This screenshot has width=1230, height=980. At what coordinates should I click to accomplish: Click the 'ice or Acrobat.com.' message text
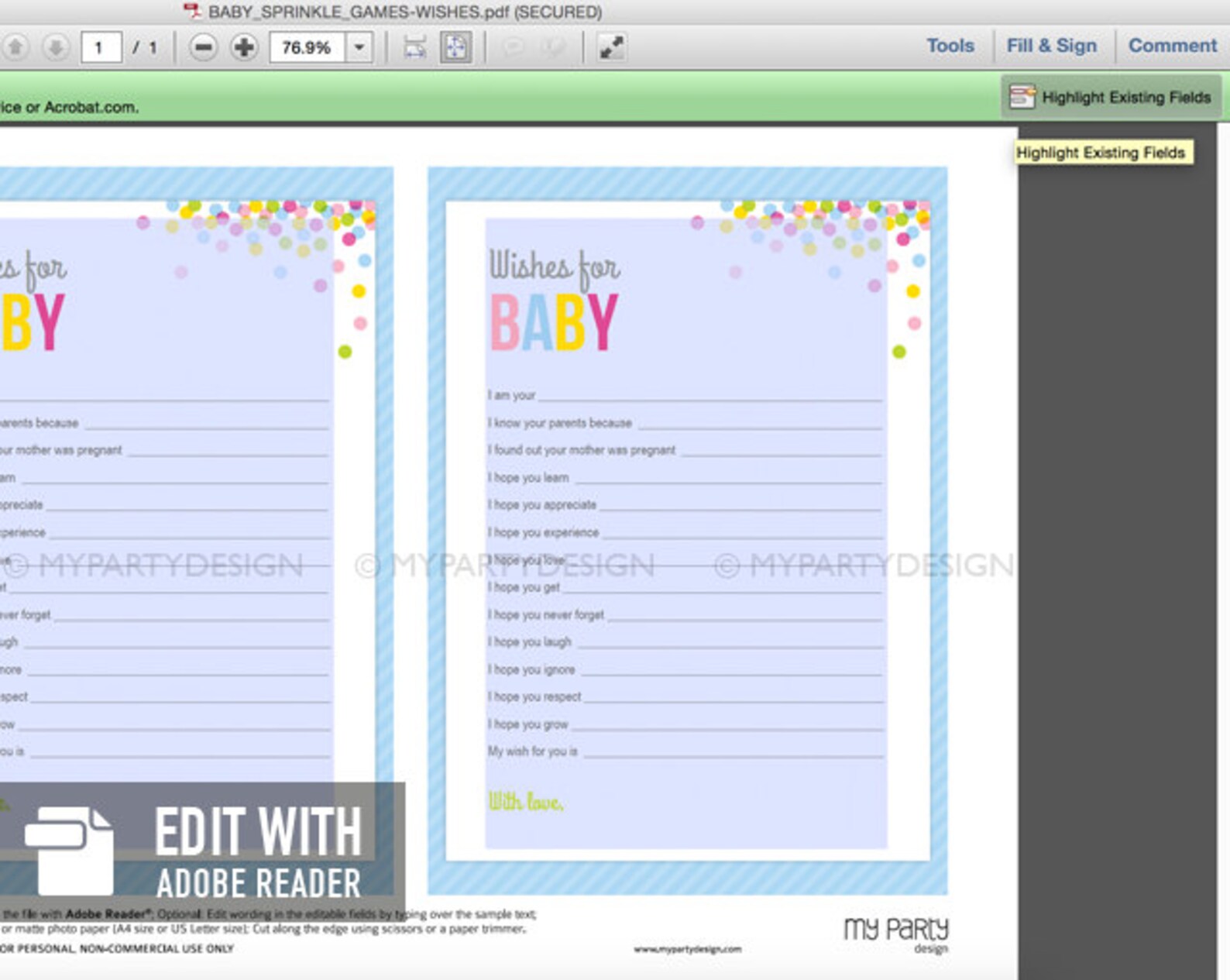(x=70, y=107)
